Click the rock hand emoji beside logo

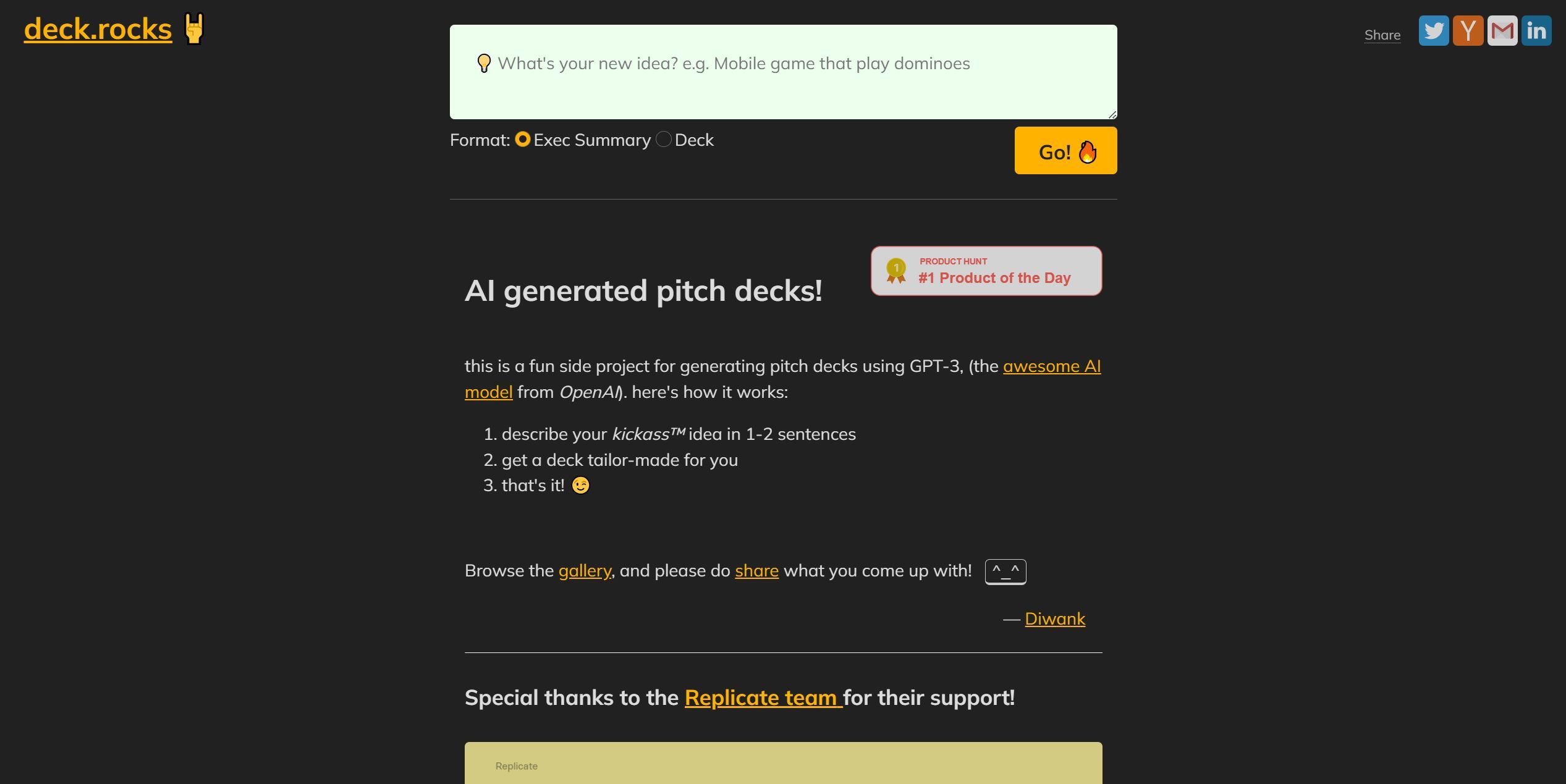point(194,29)
